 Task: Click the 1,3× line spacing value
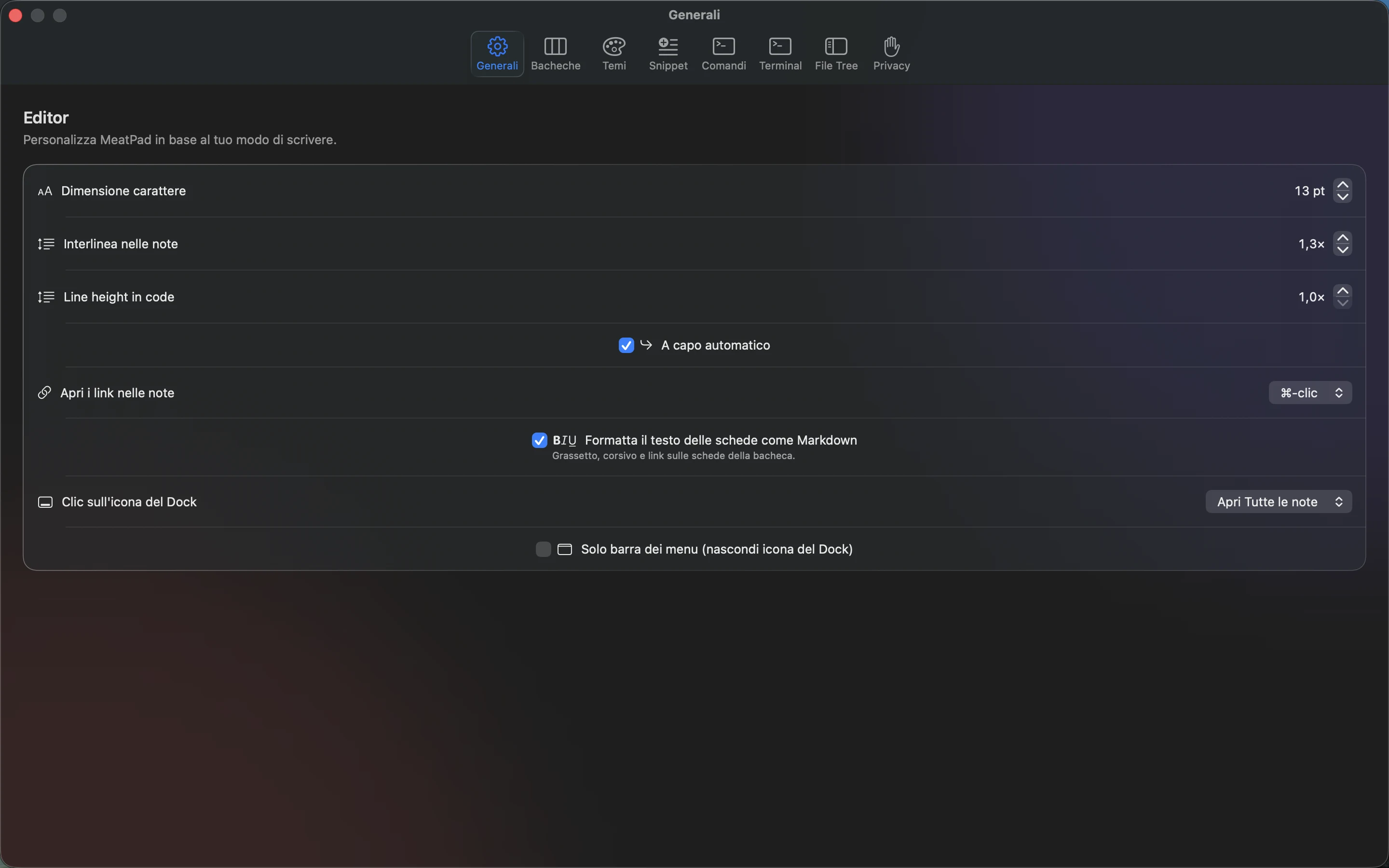[1311, 244]
